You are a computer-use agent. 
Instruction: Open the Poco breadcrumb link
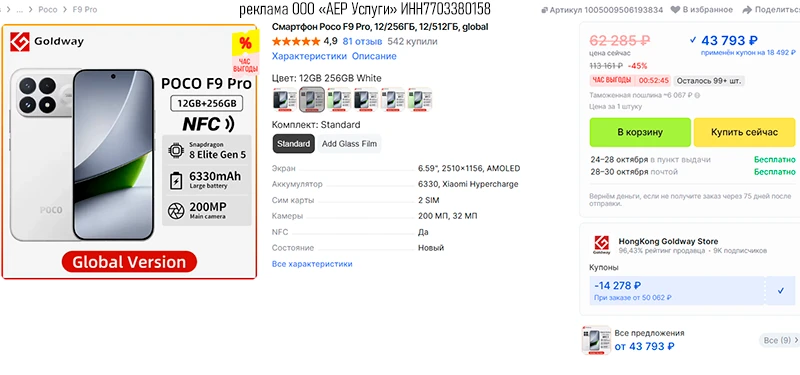point(47,10)
